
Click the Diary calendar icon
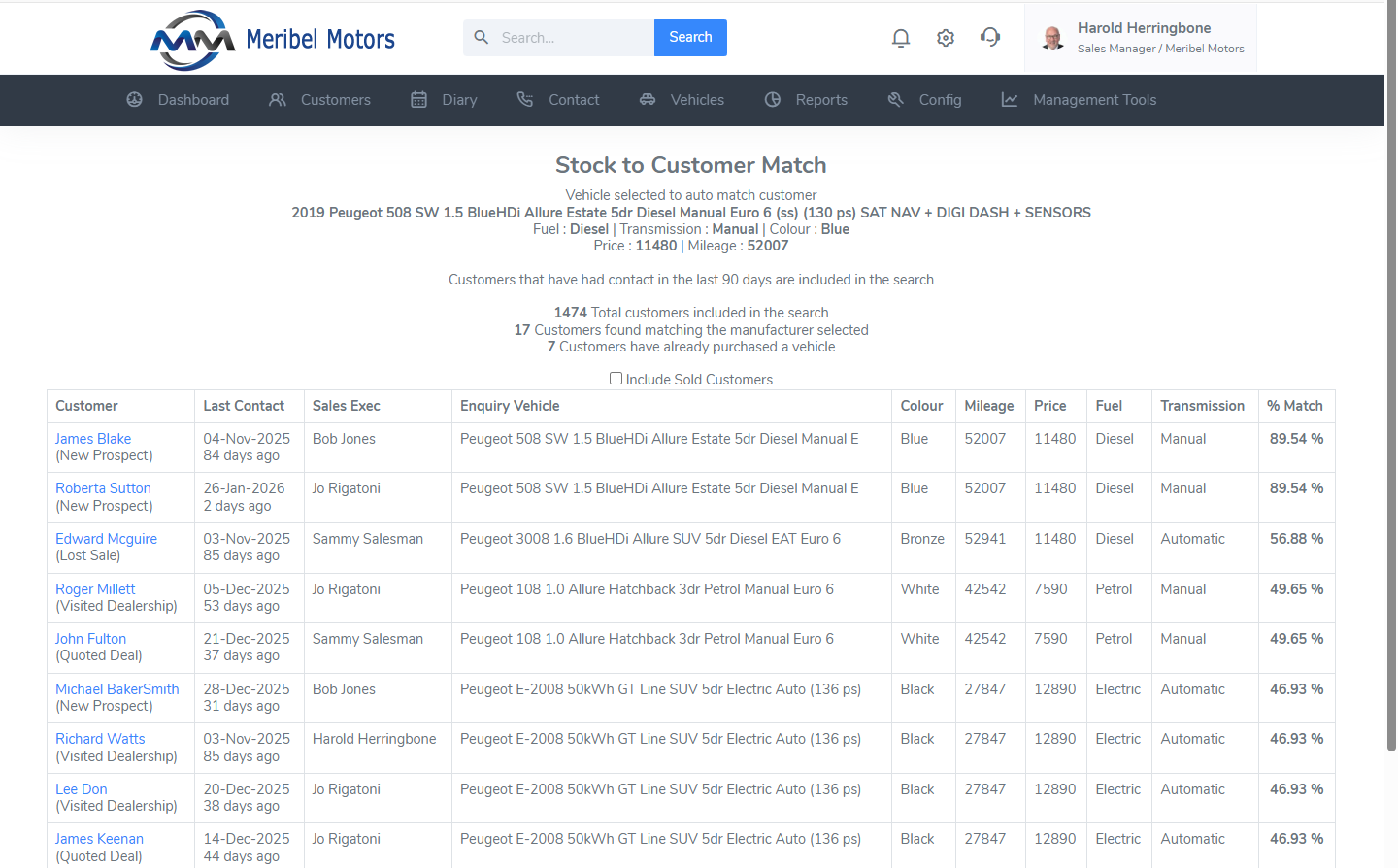[x=419, y=100]
